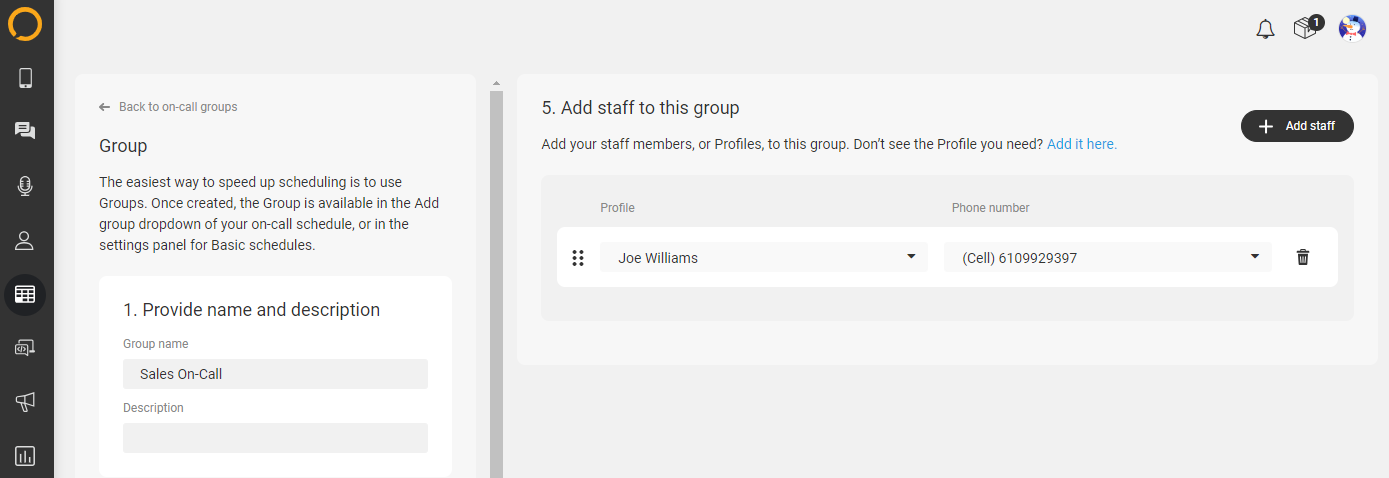Open the microphone recordings sidebar icon
This screenshot has width=1389, height=478.
(26, 186)
